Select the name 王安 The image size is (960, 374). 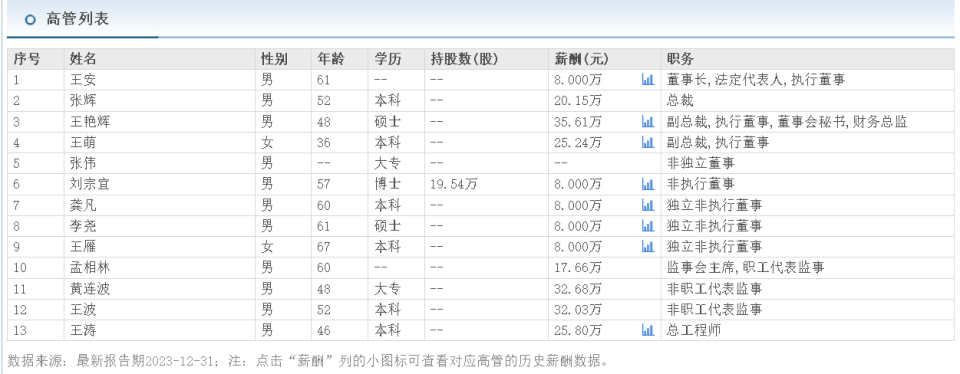coord(83,80)
